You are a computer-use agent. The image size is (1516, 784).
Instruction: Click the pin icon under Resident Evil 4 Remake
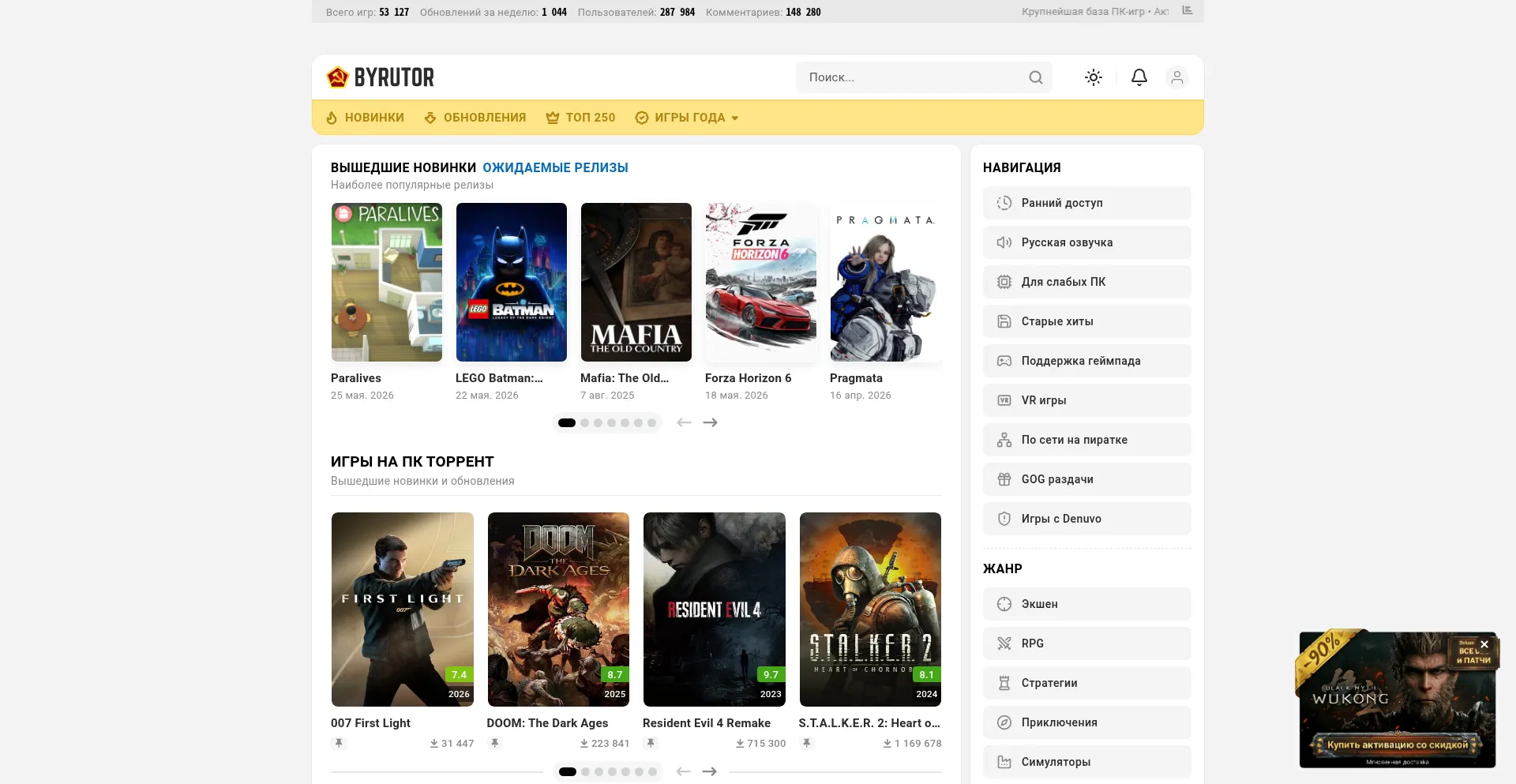pyautogui.click(x=651, y=743)
